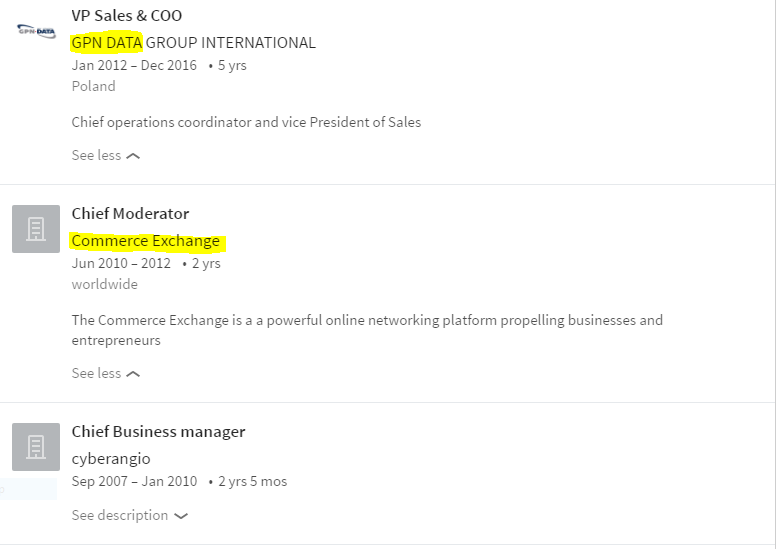The width and height of the screenshot is (776, 549).
Task: Click the Poland location text
Action: [x=94, y=86]
